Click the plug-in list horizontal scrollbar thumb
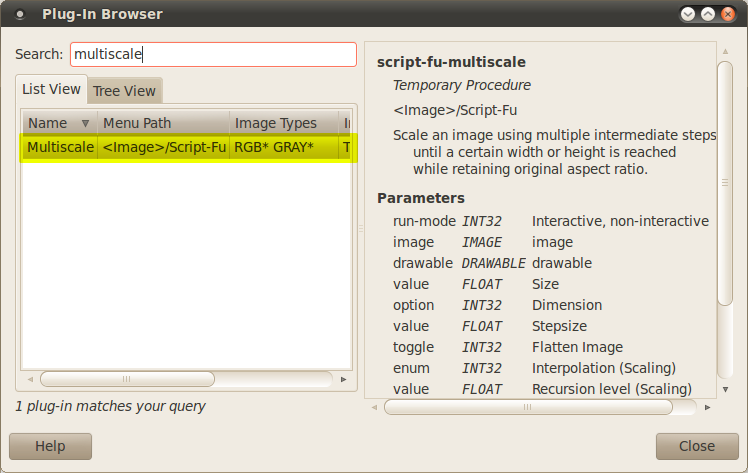The width and height of the screenshot is (748, 473). coord(127,380)
